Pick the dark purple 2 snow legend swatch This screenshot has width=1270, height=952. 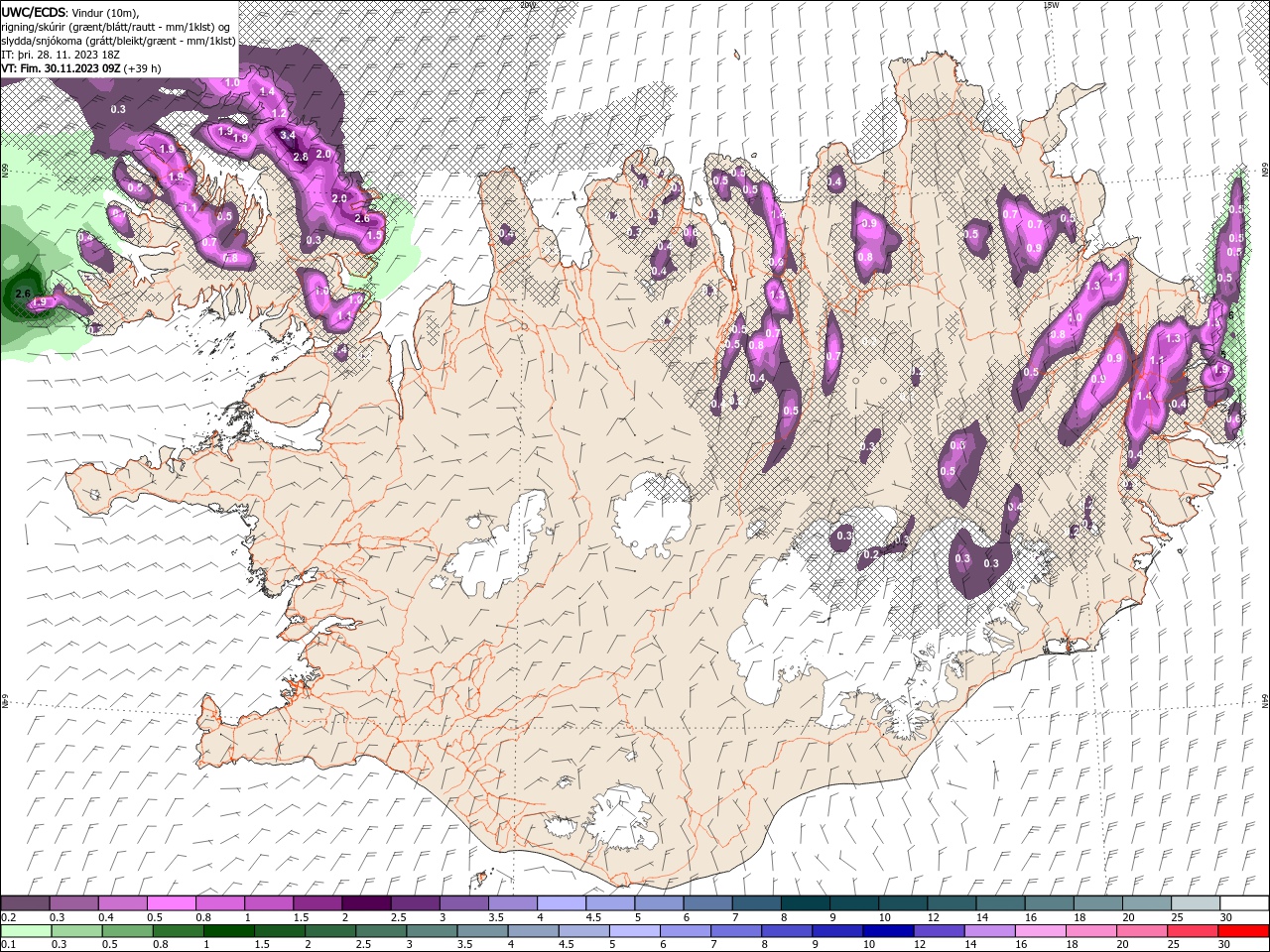tap(365, 903)
